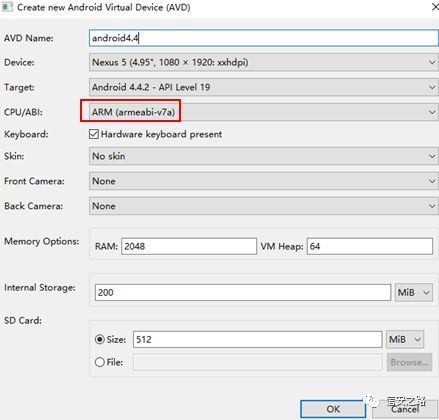
Task: Open the CPU/ABI dropdown ARM armeabi-v7a
Action: (x=264, y=112)
